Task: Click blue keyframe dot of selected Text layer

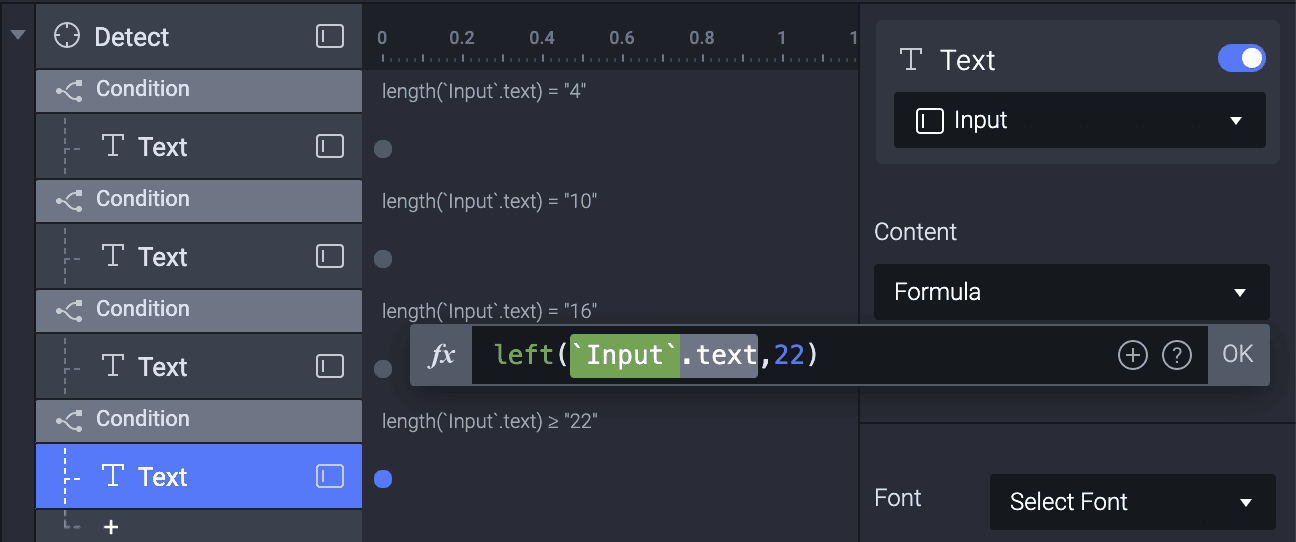Action: point(382,480)
